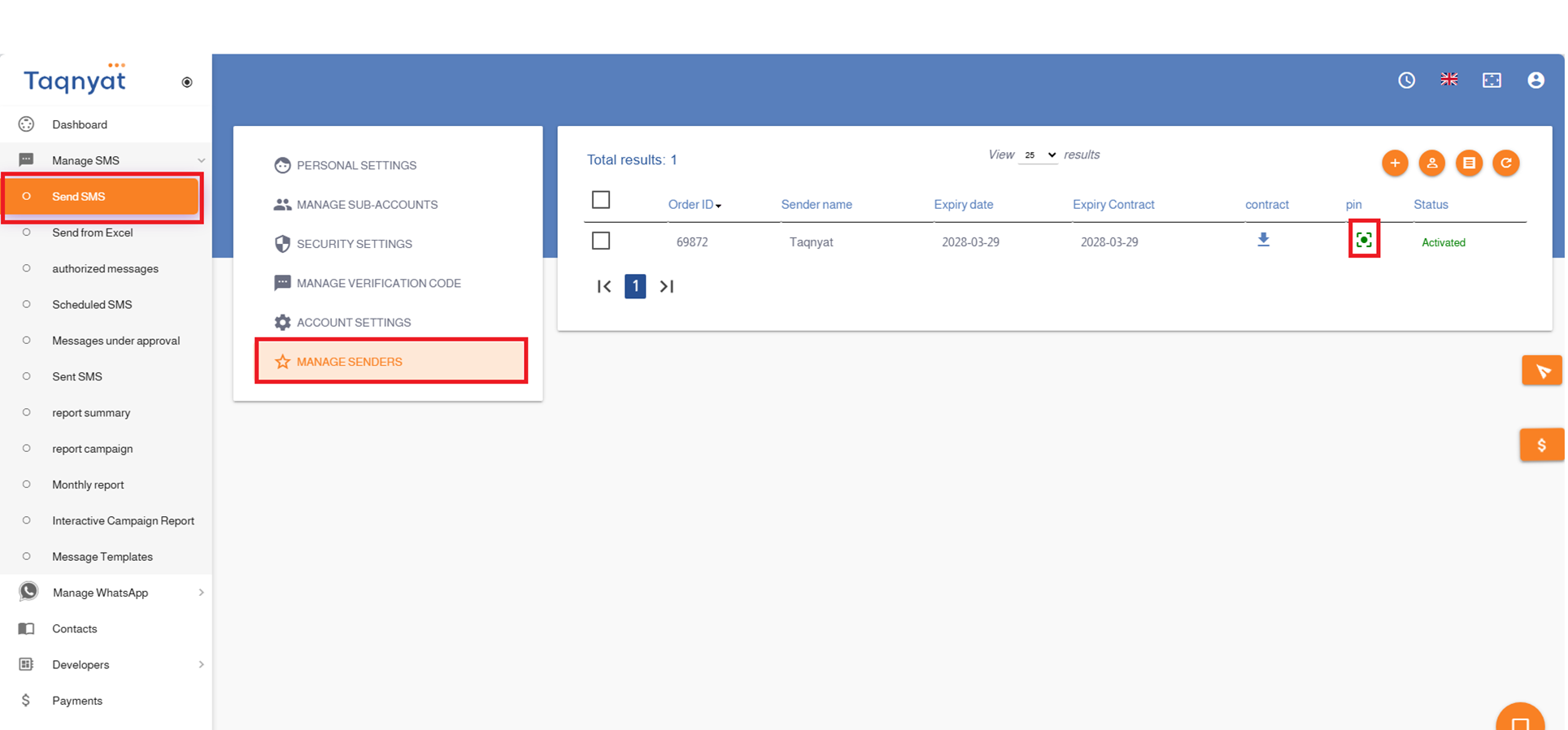Open the Monthly report

(89, 484)
